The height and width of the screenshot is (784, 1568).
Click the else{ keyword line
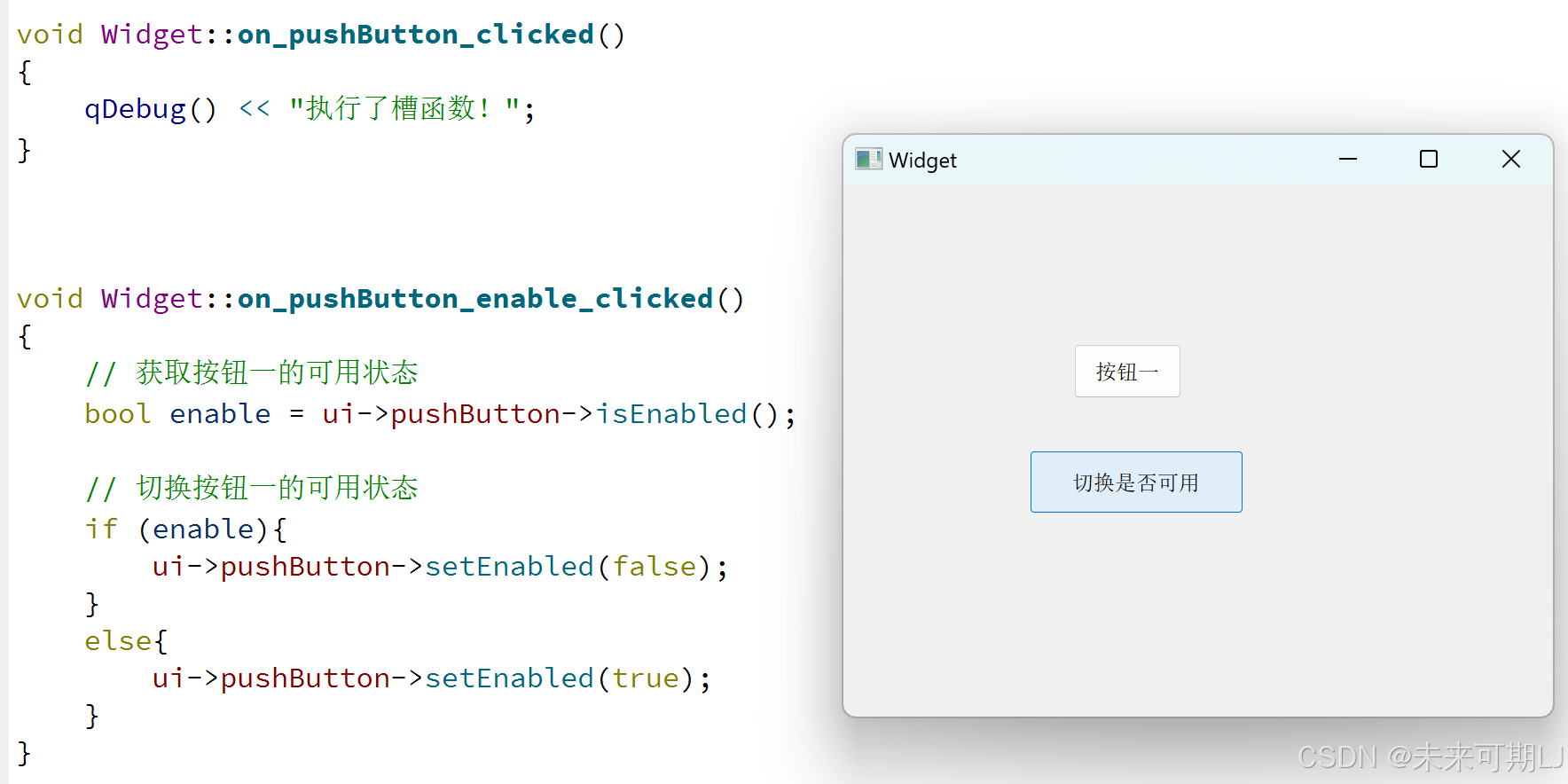click(126, 641)
